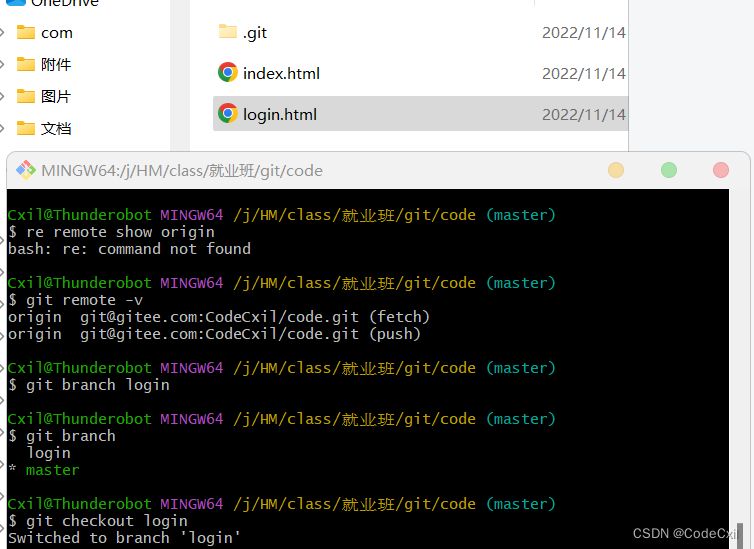Image resolution: width=754 pixels, height=549 pixels.
Task: Click the origin (fetch) URL line
Action: coord(219,317)
